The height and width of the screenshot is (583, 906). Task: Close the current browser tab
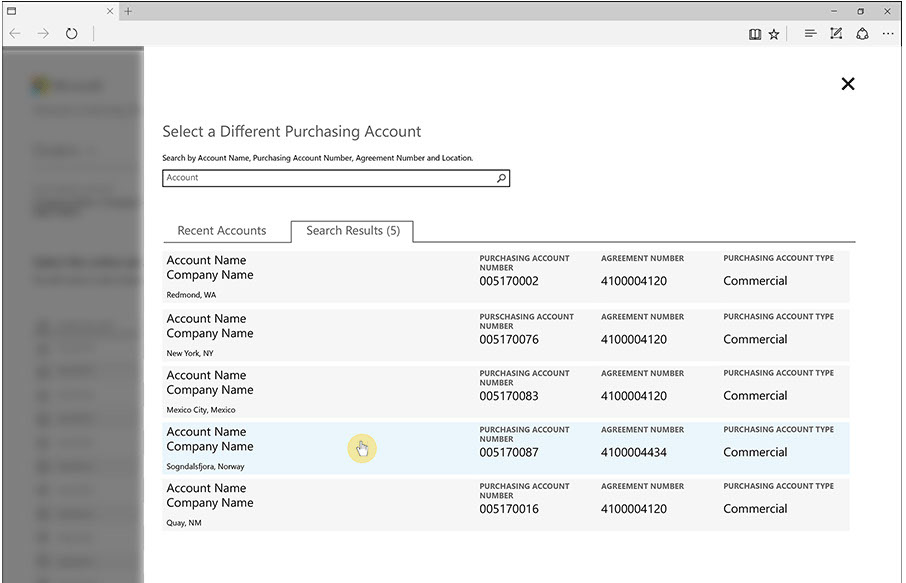pyautogui.click(x=111, y=11)
